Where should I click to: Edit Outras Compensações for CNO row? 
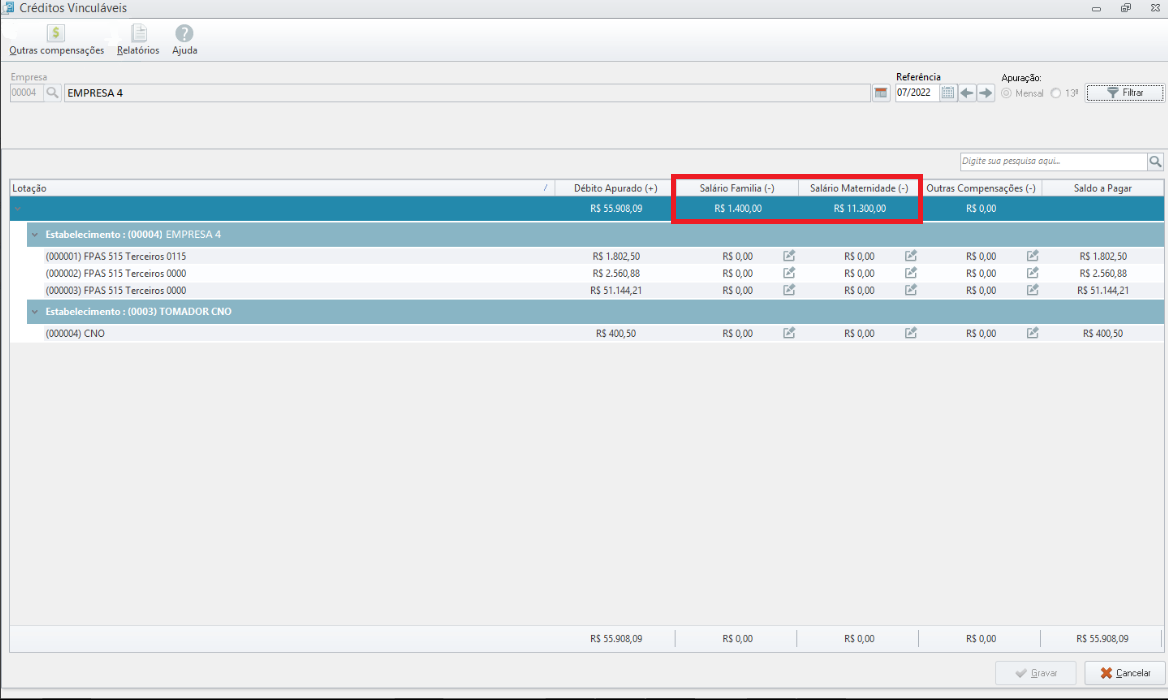click(x=1032, y=333)
